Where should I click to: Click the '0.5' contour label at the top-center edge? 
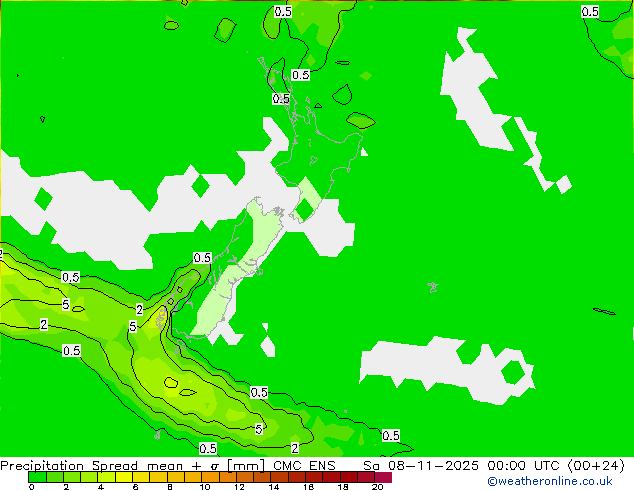click(283, 11)
